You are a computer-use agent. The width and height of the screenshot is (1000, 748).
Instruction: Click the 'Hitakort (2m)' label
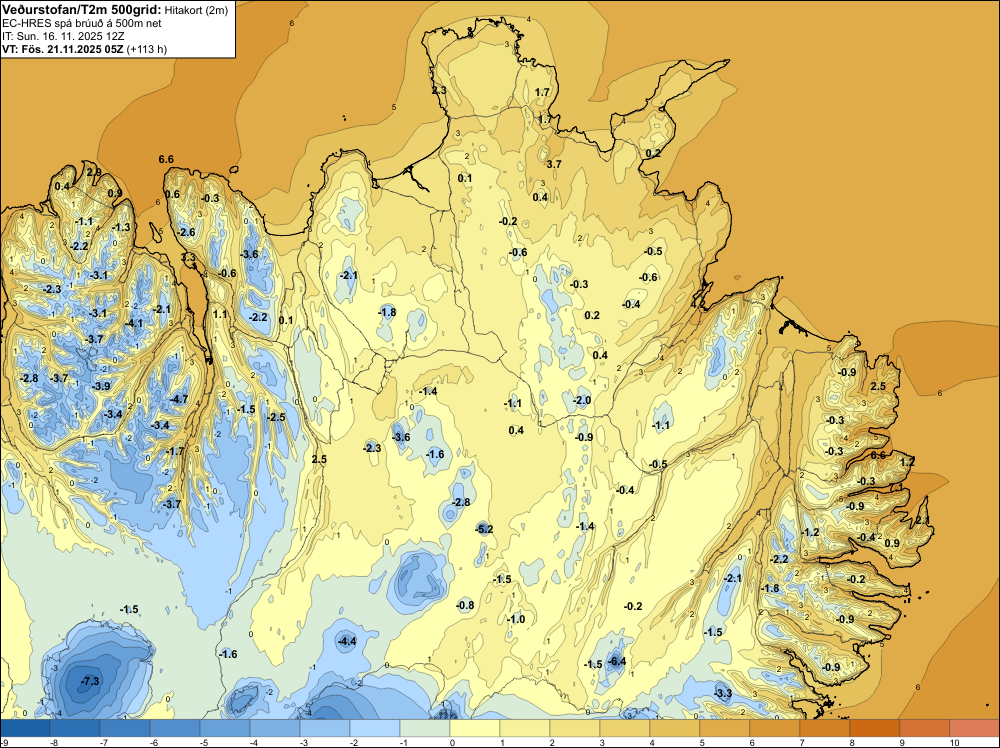[x=196, y=10]
